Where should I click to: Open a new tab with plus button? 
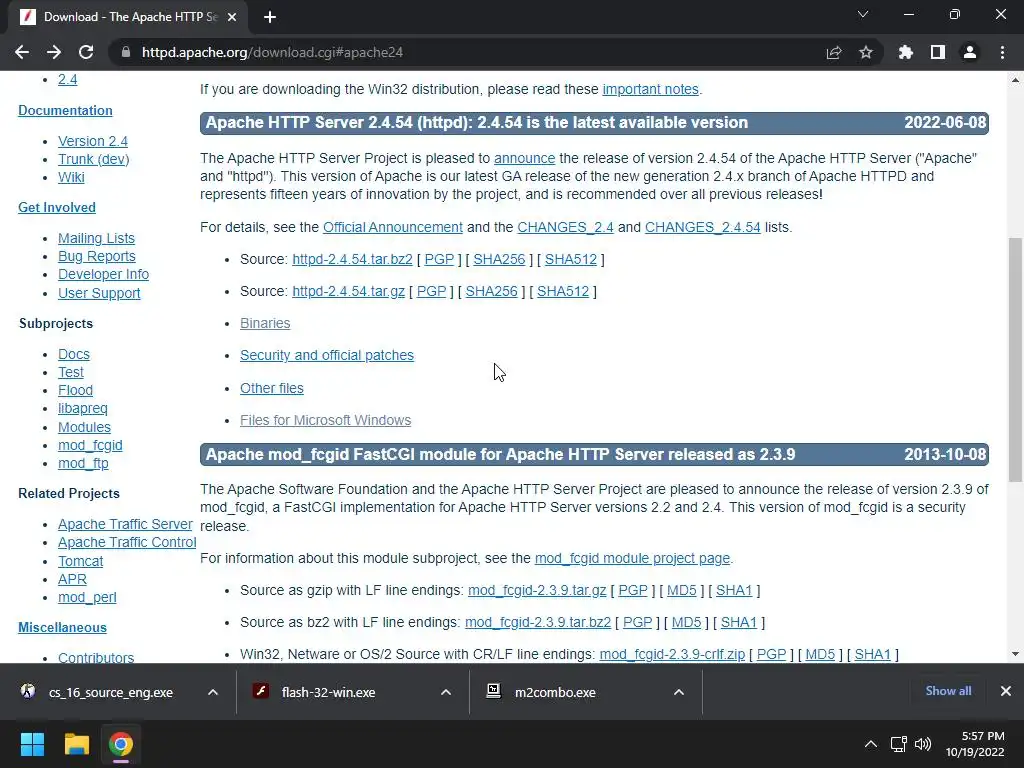[270, 17]
